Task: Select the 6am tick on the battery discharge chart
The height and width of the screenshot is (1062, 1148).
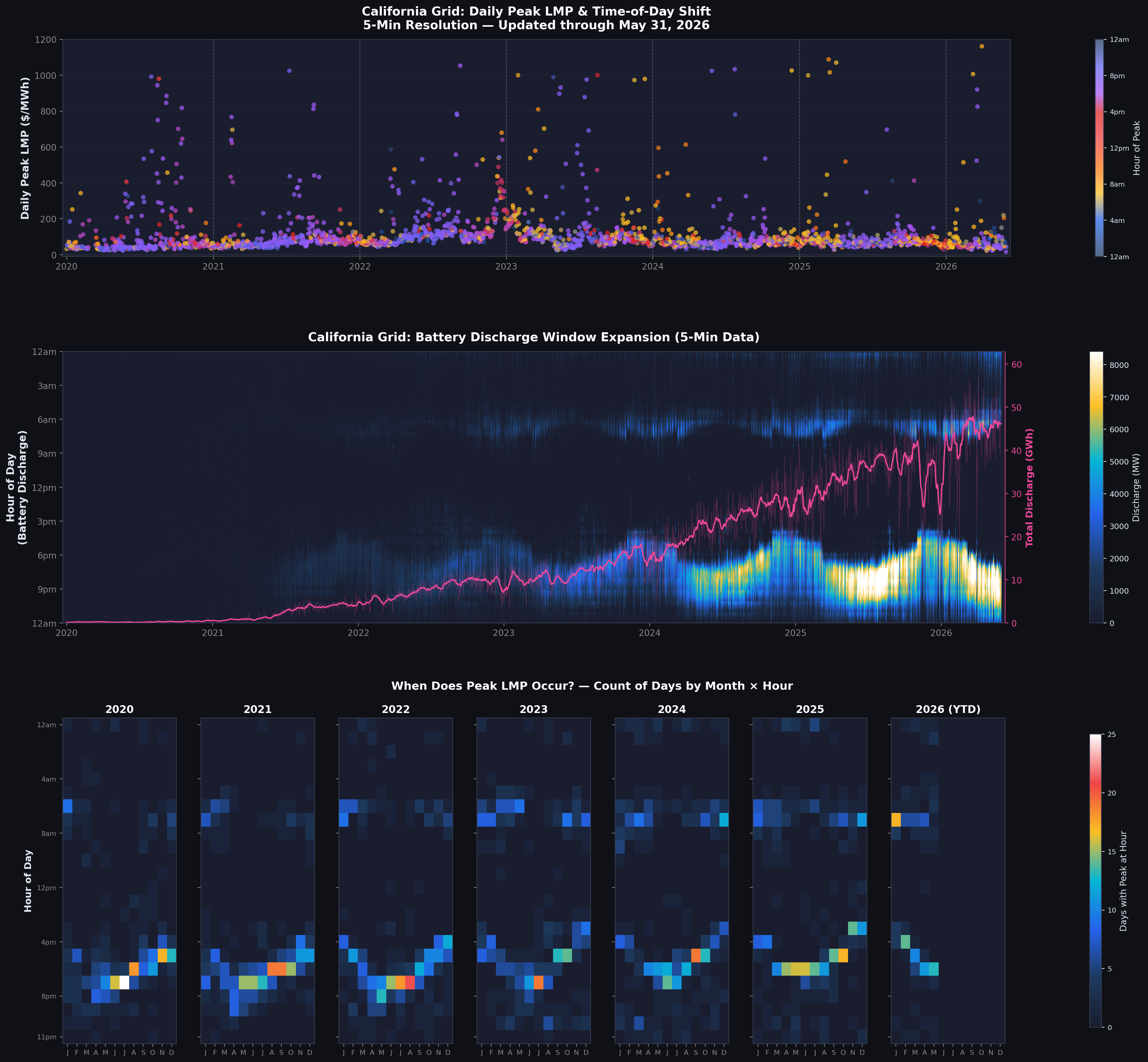Action: (47, 420)
